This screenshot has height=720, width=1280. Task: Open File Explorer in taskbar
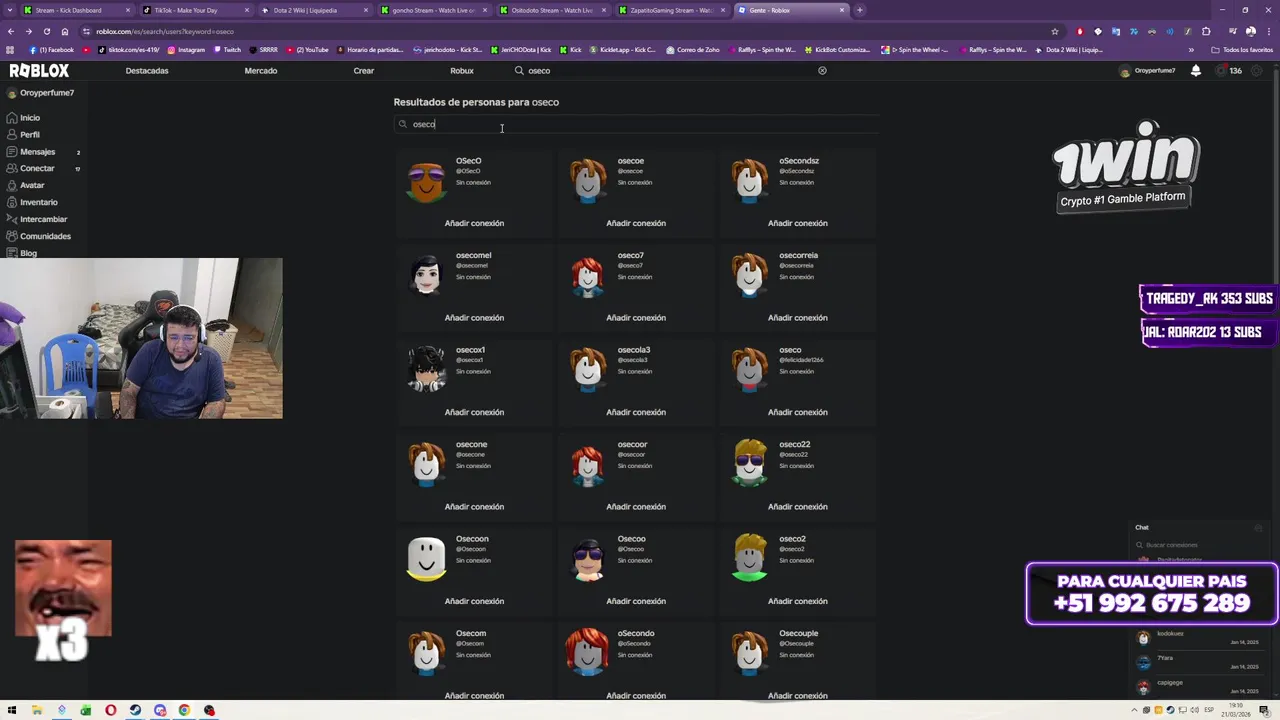tap(36, 711)
